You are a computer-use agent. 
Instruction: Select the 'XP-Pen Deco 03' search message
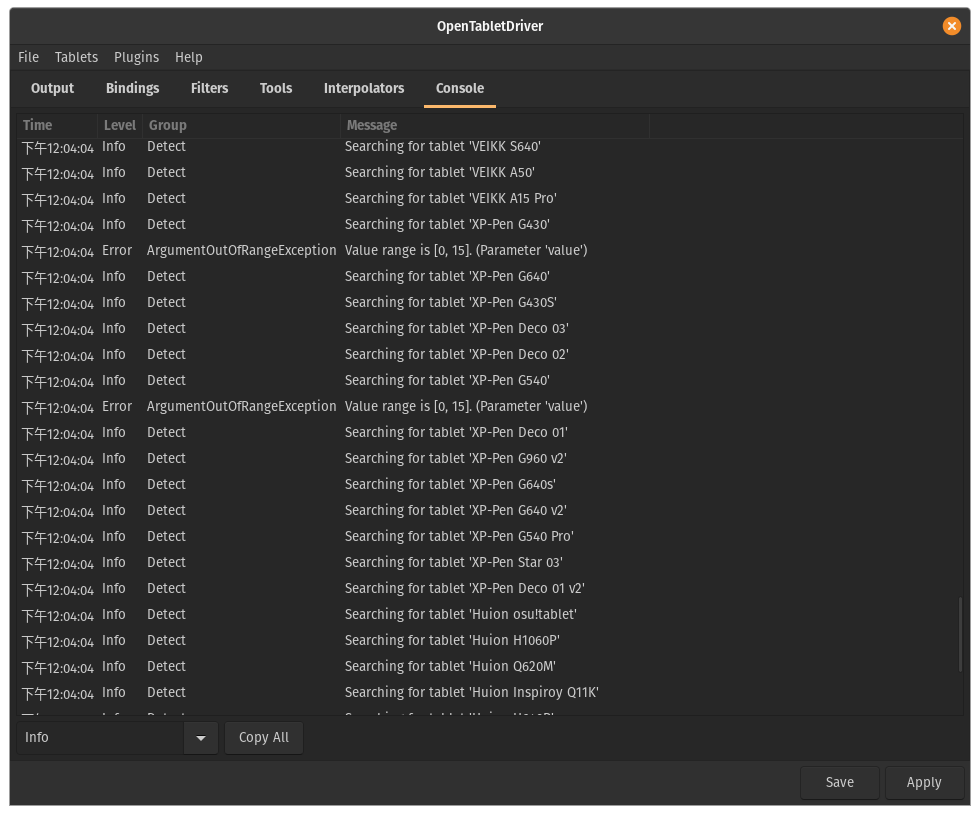point(457,328)
